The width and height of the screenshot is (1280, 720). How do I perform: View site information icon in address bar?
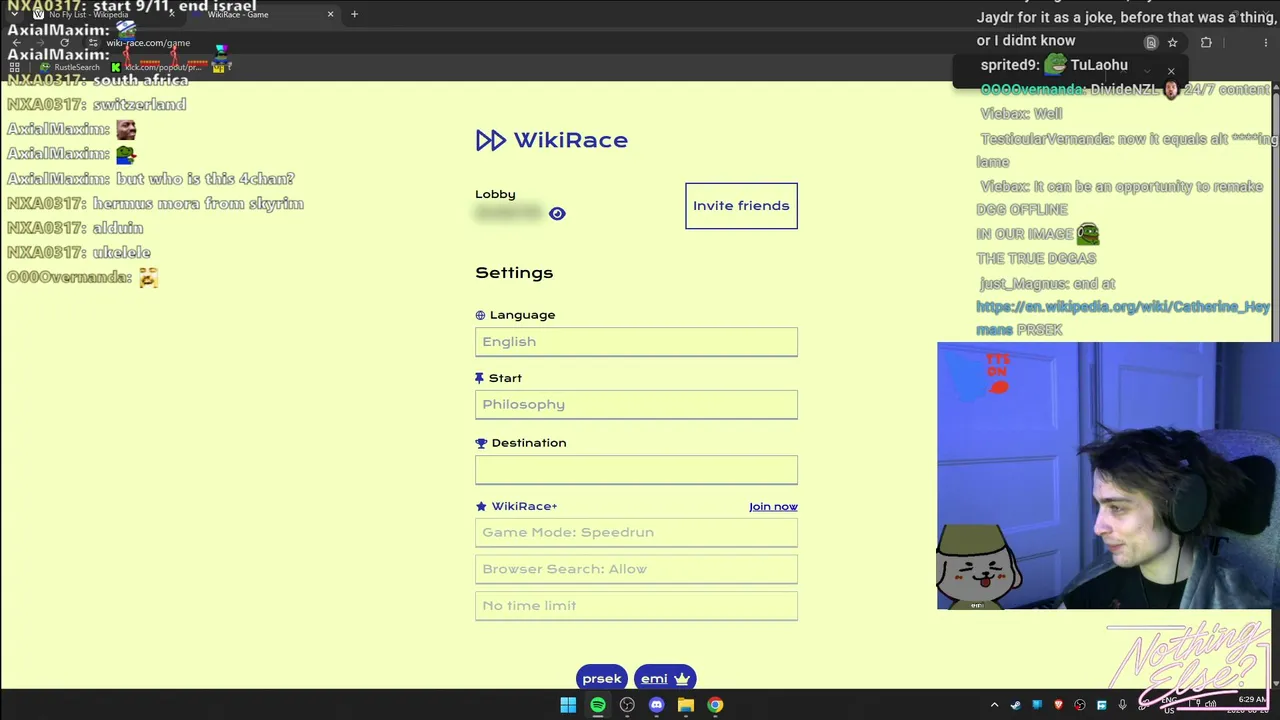point(93,43)
